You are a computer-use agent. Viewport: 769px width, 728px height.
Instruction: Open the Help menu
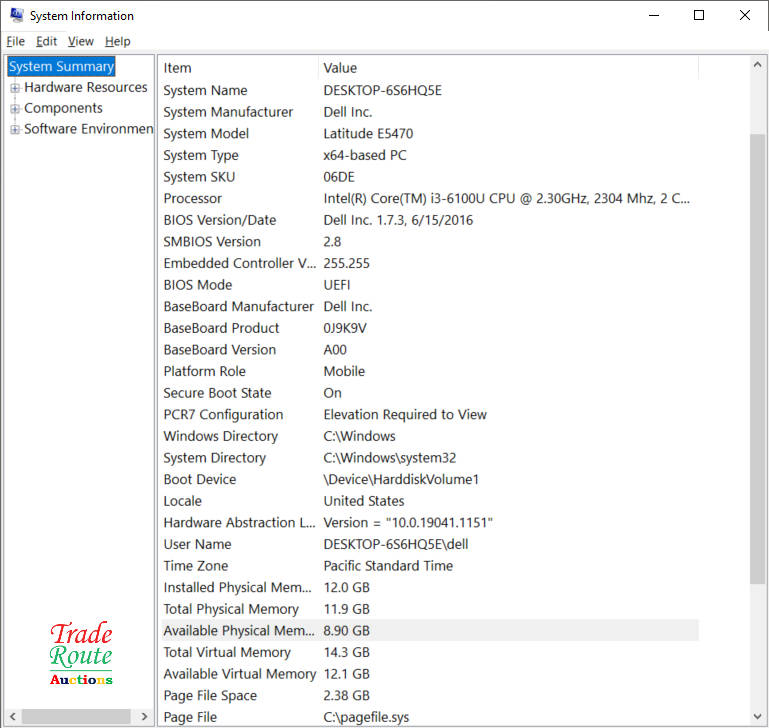[117, 41]
